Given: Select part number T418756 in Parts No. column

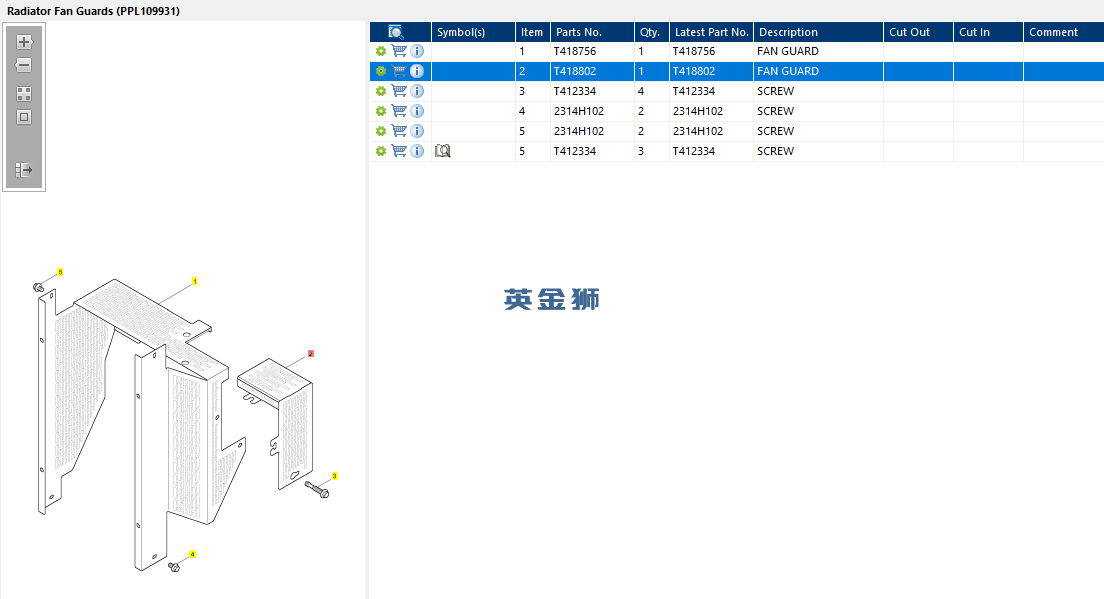Looking at the screenshot, I should click(x=575, y=51).
